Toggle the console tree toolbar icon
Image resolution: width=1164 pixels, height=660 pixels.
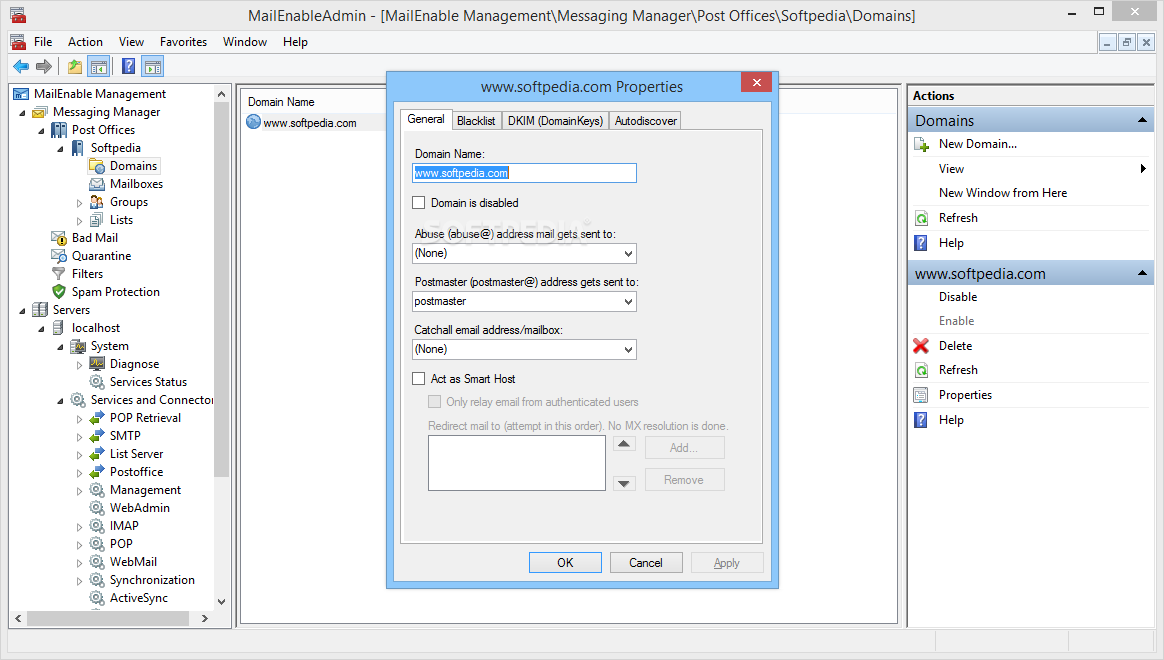tap(99, 67)
